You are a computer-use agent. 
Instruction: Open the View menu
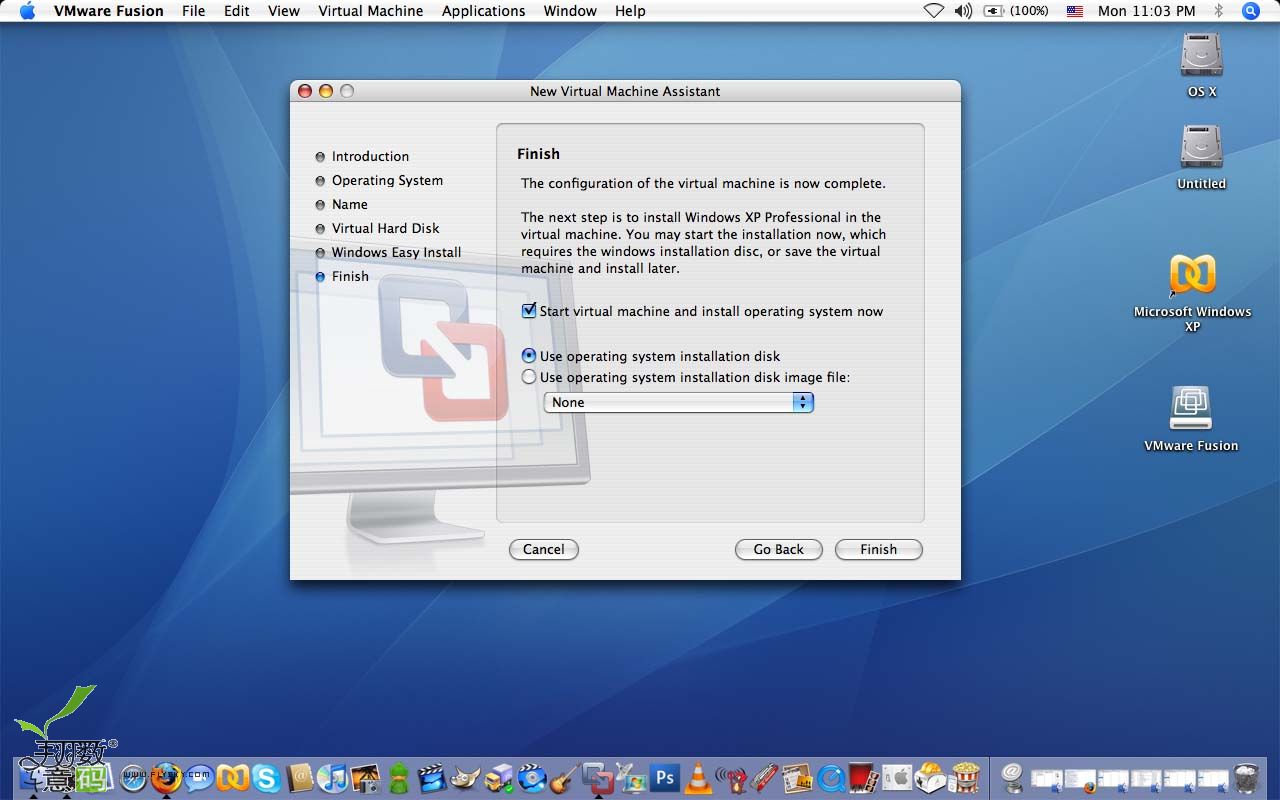284,11
